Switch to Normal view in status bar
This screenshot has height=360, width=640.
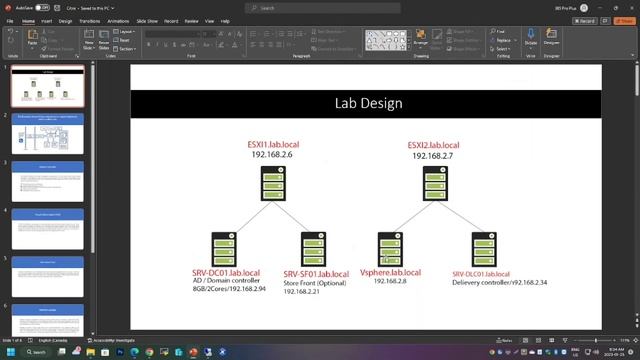coord(525,340)
